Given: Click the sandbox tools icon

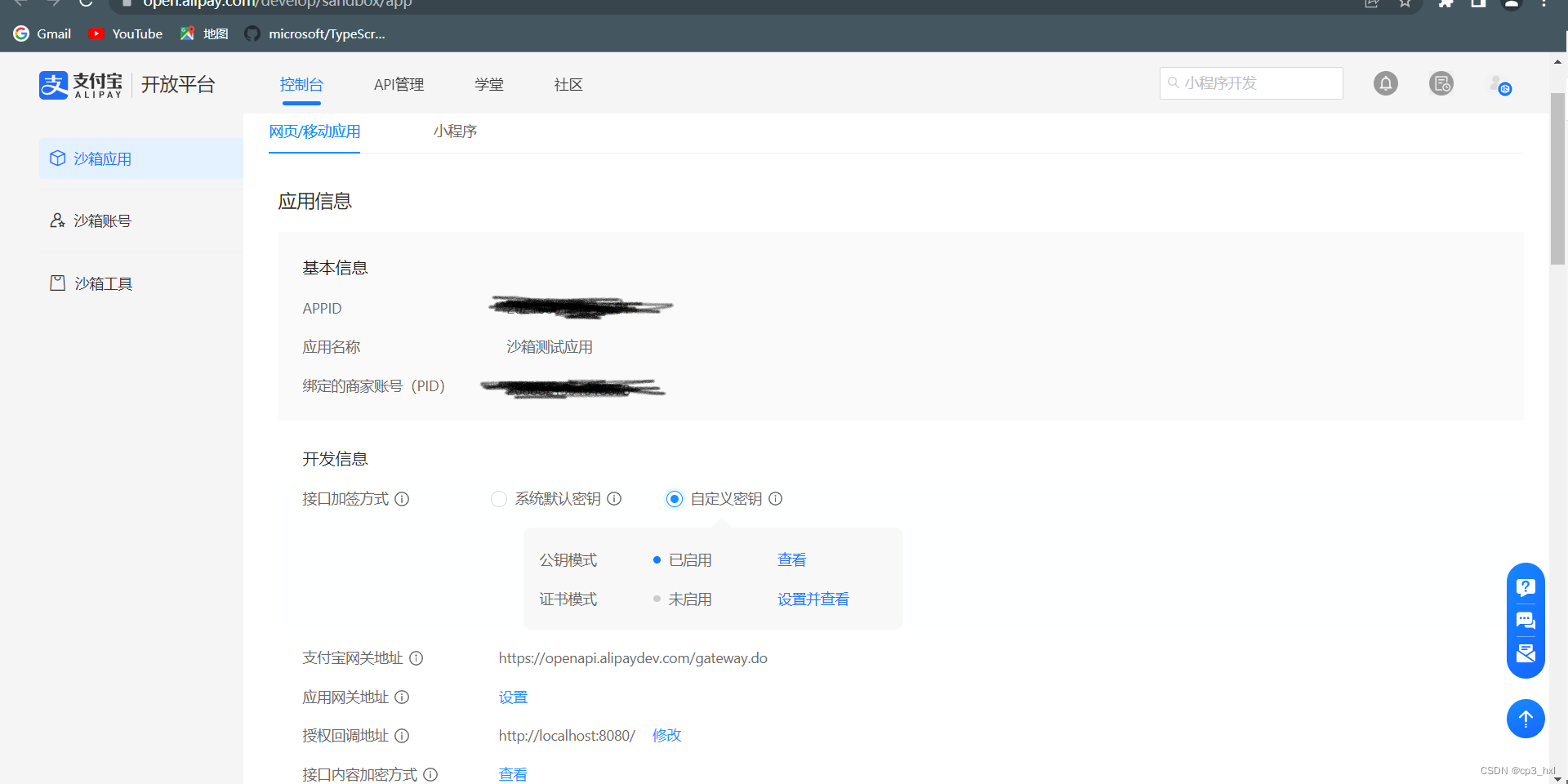Looking at the screenshot, I should [x=57, y=283].
